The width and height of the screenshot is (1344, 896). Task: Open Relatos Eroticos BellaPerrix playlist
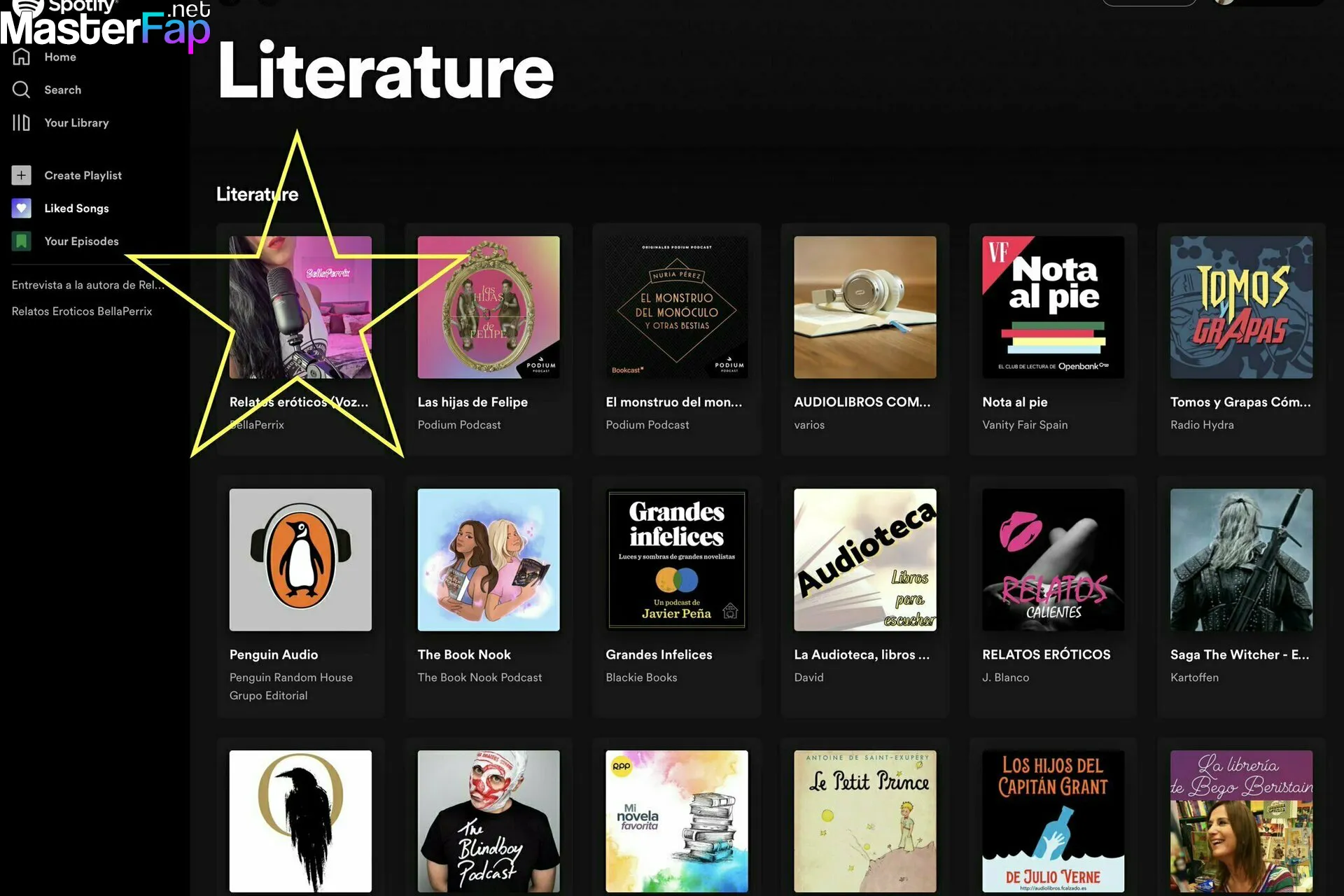click(82, 311)
